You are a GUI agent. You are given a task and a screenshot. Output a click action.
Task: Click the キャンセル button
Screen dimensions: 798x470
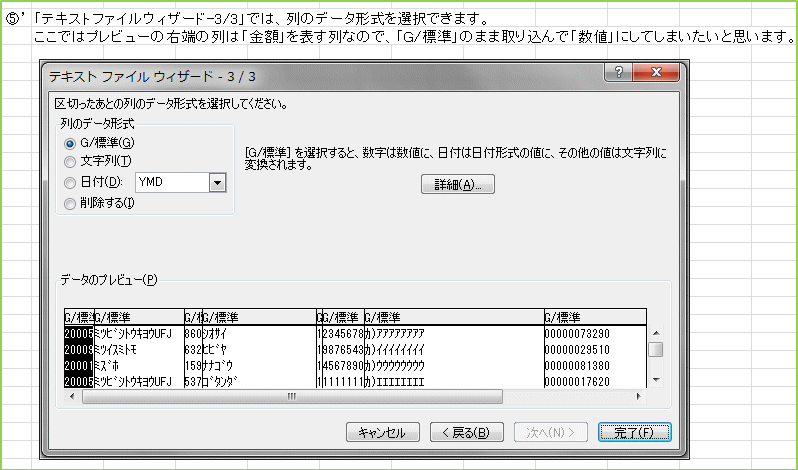tap(383, 432)
